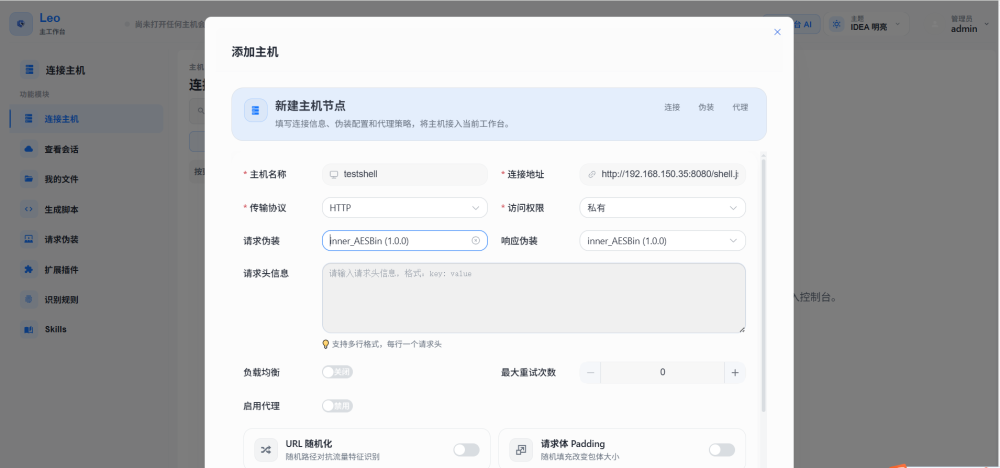Click the 主机名称 input field
The image size is (1000, 468).
(x=405, y=174)
